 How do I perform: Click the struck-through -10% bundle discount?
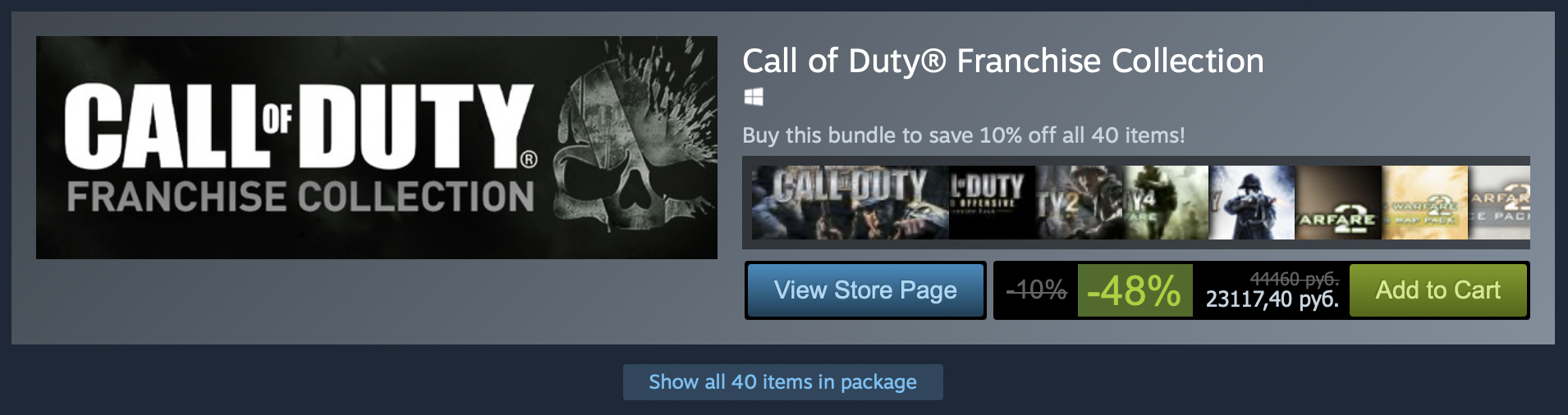pos(1037,290)
